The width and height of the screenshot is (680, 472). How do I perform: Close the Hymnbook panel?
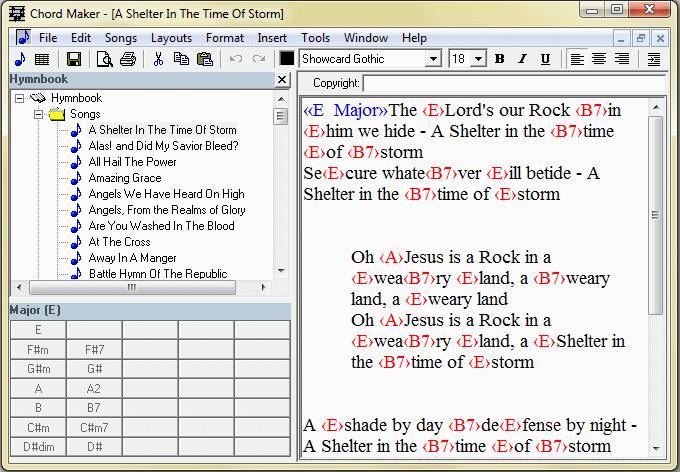282,79
